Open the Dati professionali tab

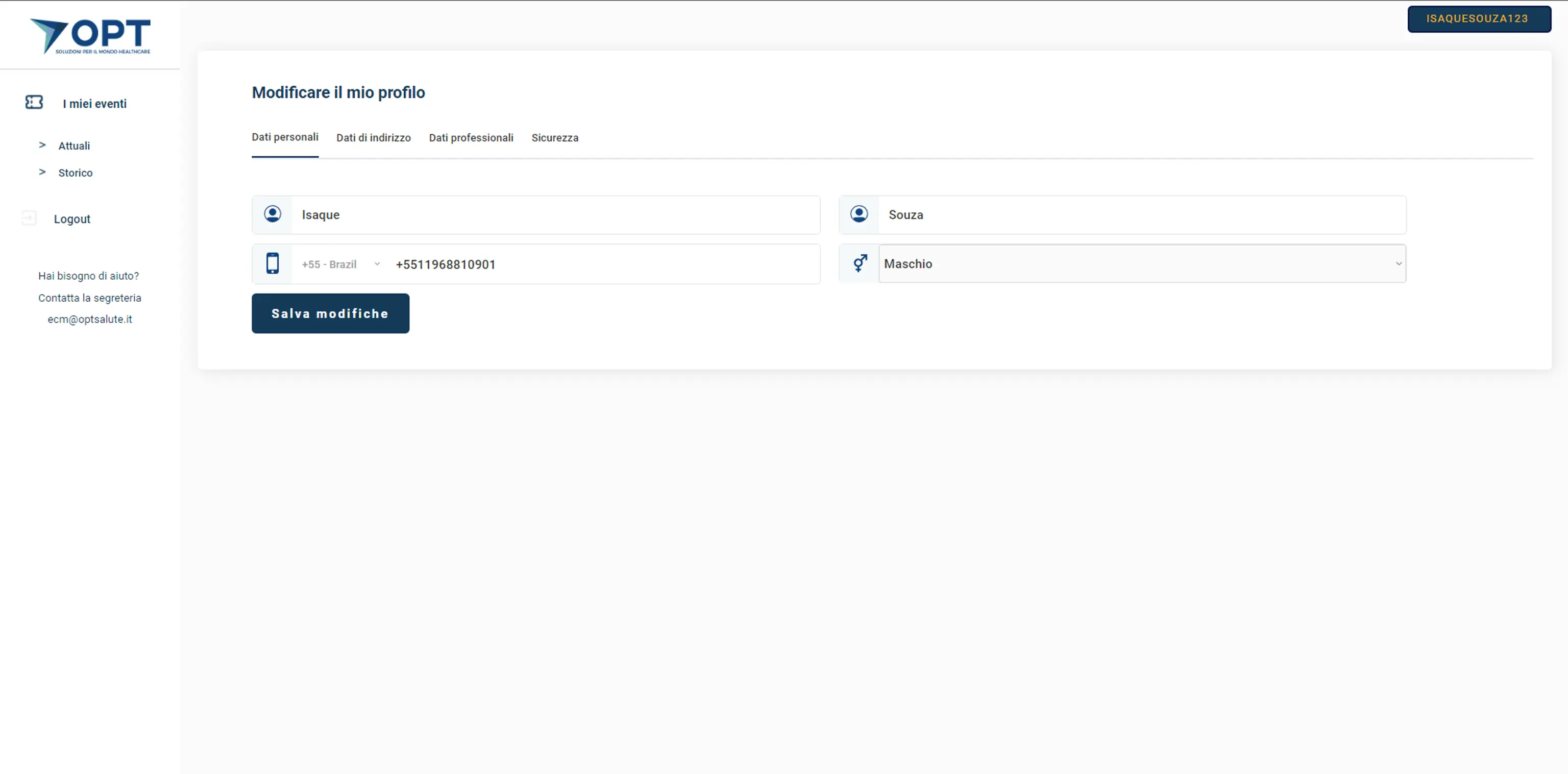click(471, 138)
